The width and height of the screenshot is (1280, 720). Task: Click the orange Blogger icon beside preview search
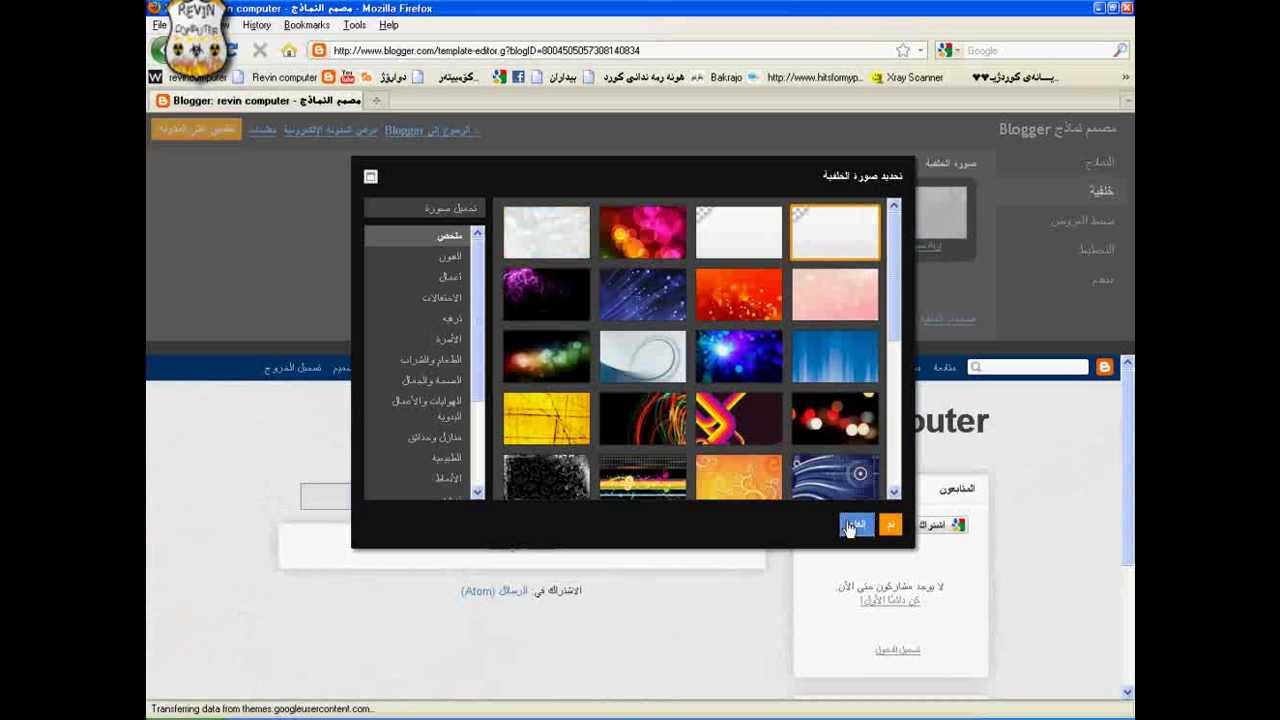coord(1104,368)
